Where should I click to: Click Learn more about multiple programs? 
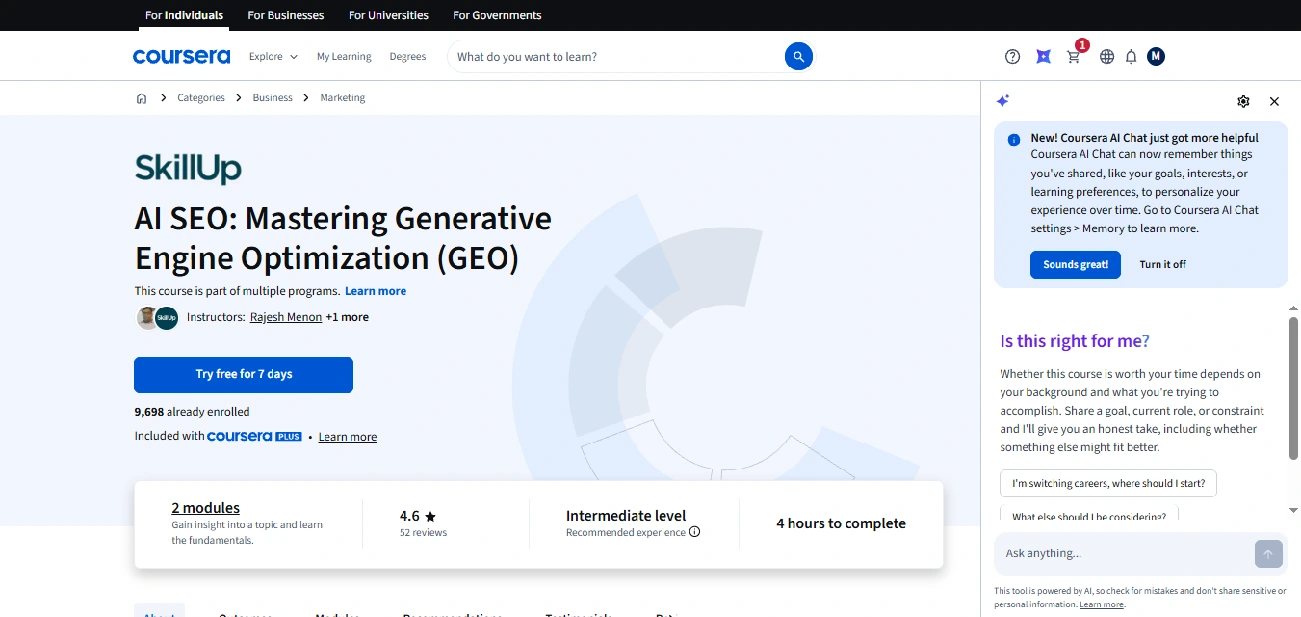(376, 291)
